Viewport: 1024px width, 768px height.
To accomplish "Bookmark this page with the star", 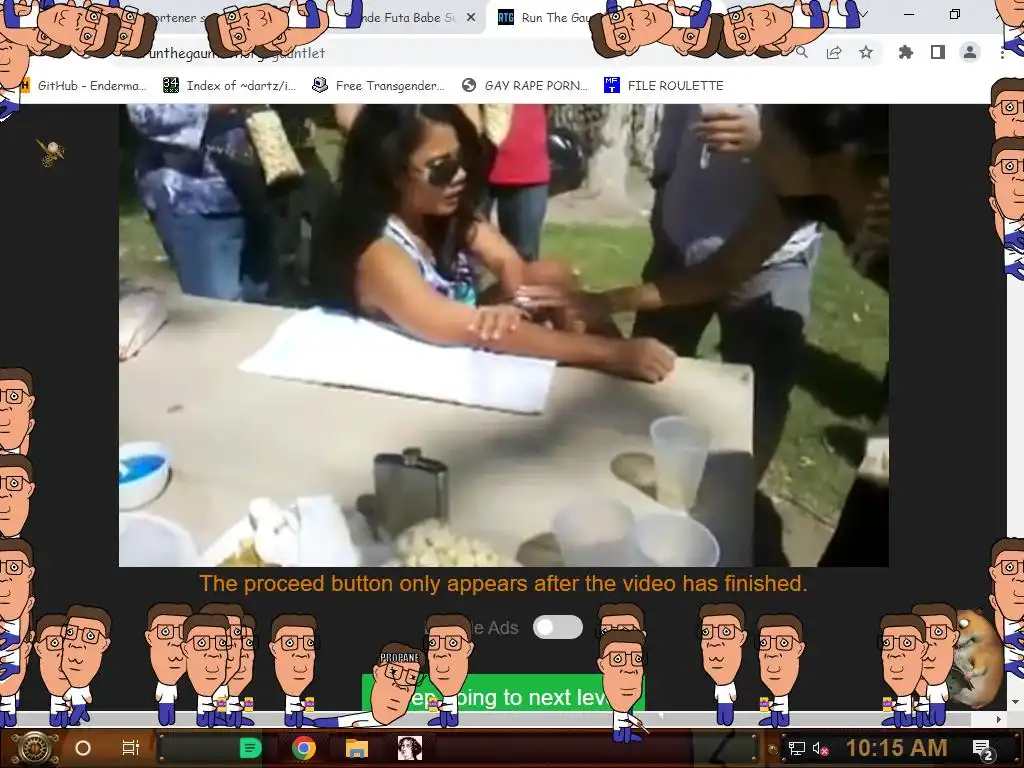I will 866,53.
